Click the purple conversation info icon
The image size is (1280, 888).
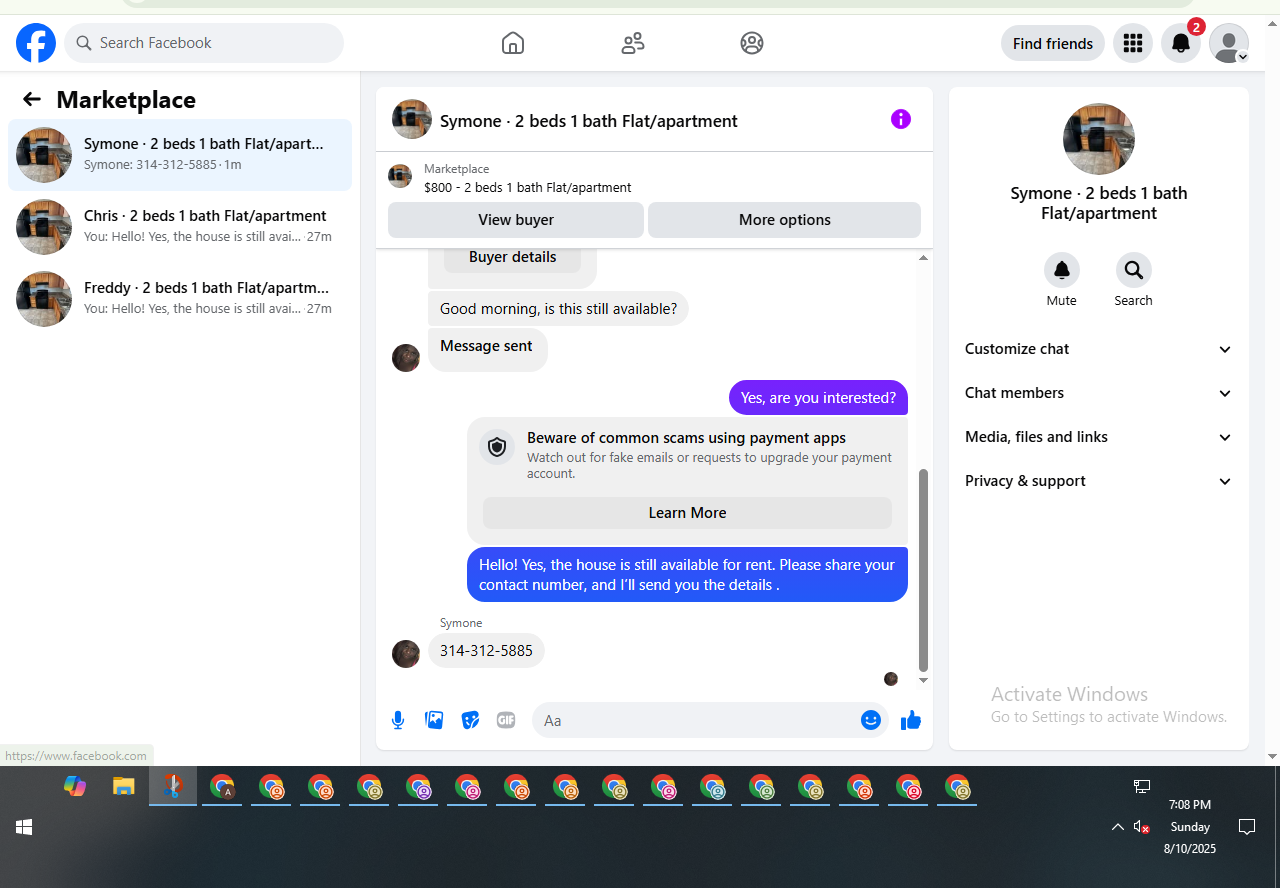click(x=901, y=119)
